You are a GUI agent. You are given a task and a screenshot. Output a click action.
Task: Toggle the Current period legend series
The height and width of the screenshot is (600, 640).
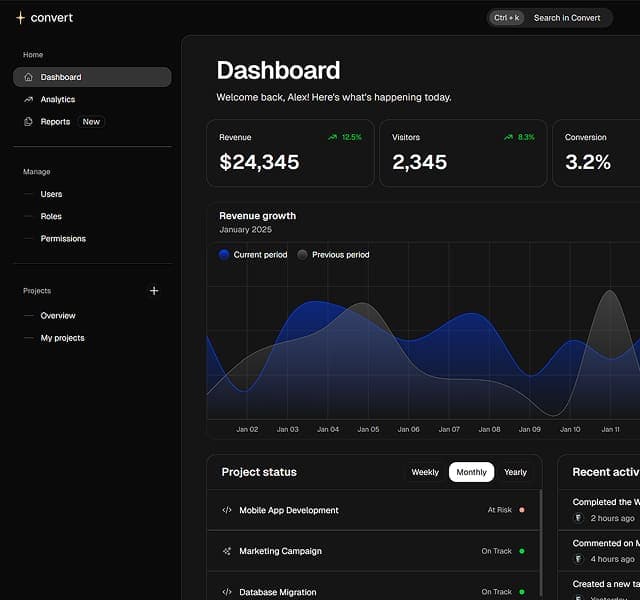253,255
